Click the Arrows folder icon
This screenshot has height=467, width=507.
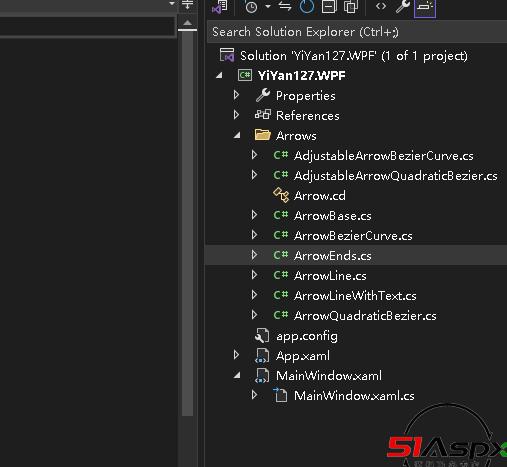click(x=263, y=135)
